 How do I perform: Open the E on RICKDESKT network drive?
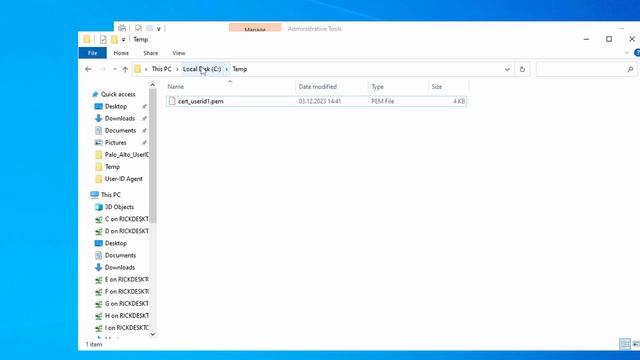pyautogui.click(x=127, y=280)
